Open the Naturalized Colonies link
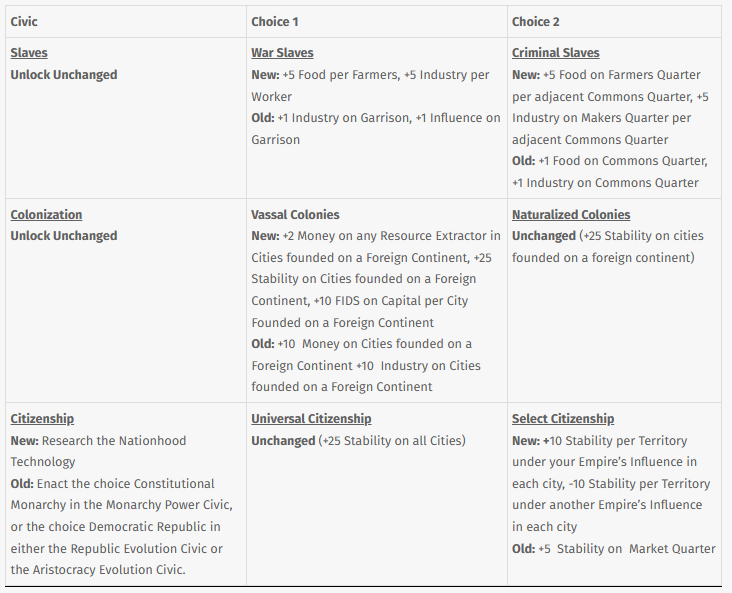The width and height of the screenshot is (732, 593). [x=571, y=214]
